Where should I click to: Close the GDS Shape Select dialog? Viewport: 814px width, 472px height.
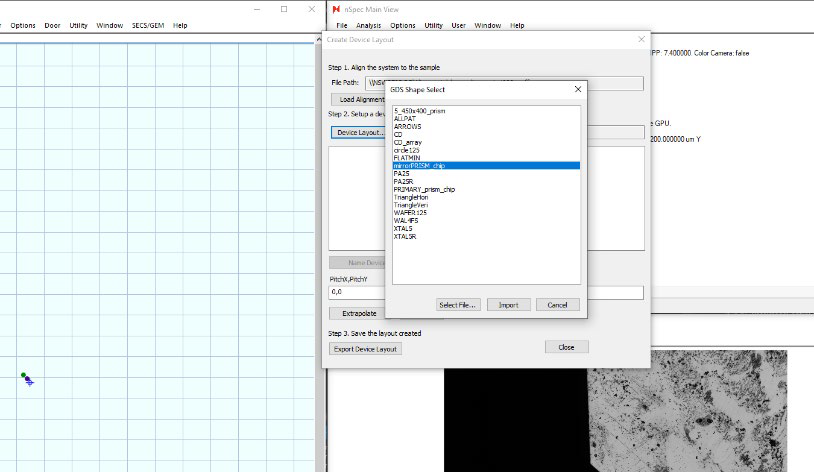tap(577, 89)
